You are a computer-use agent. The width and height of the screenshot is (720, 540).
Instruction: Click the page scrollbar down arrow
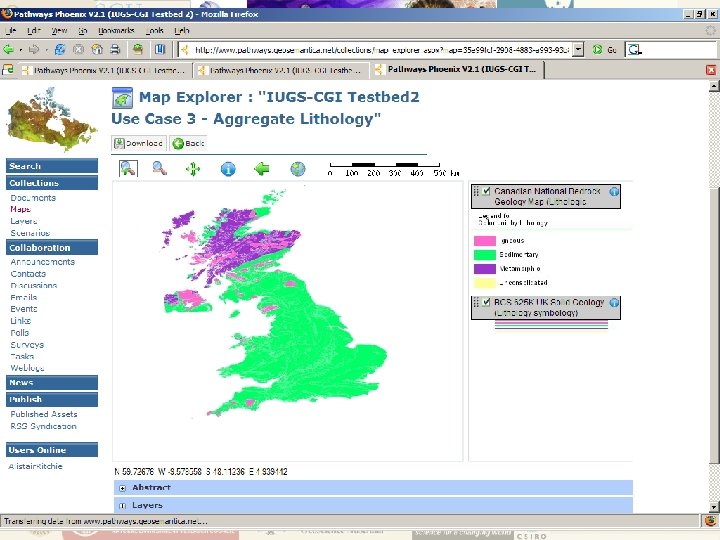[x=714, y=507]
